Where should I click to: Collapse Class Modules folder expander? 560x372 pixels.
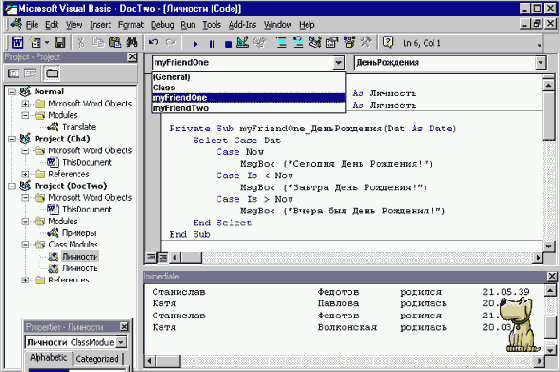pos(25,245)
